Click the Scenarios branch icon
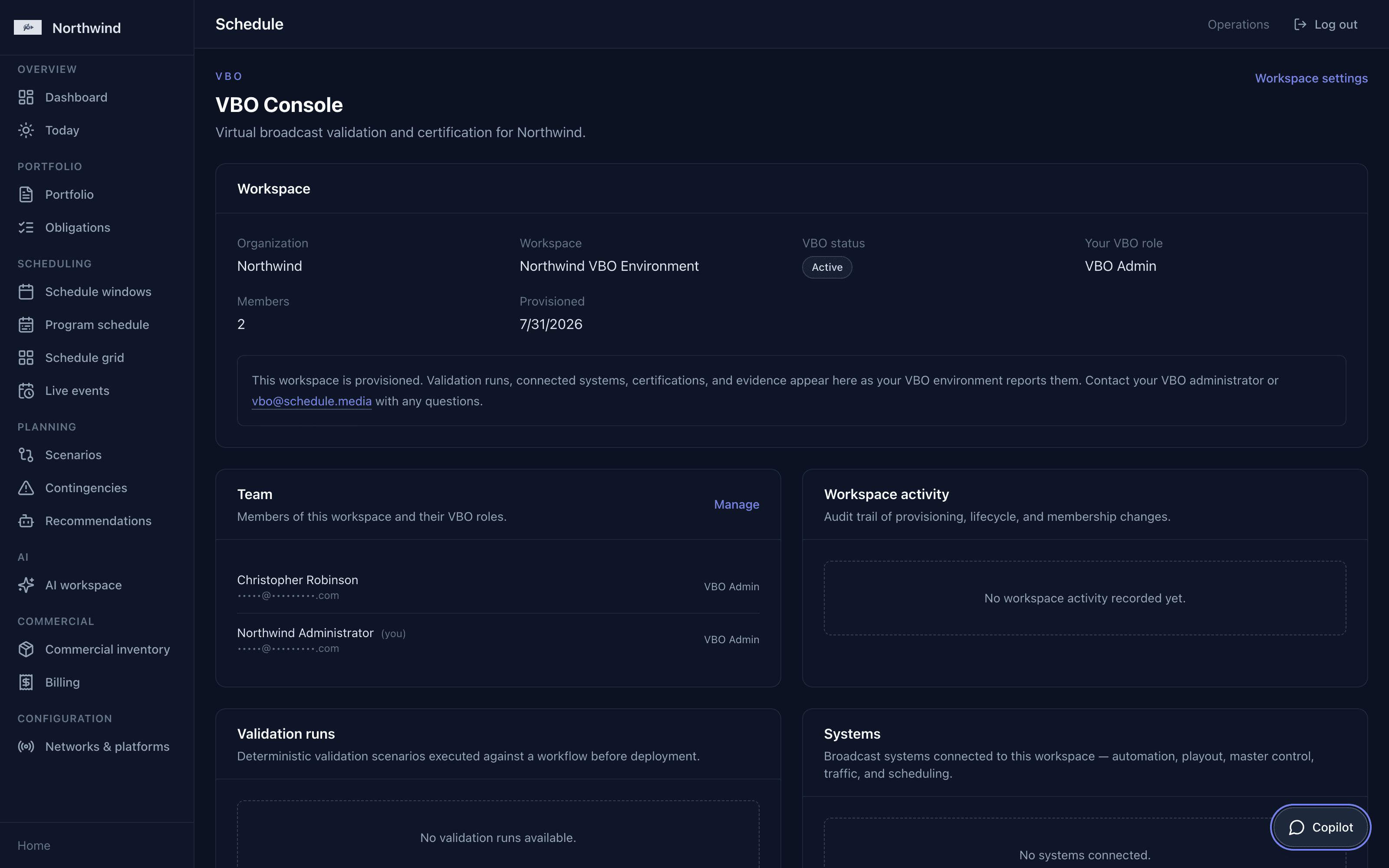The height and width of the screenshot is (868, 1389). (x=26, y=455)
